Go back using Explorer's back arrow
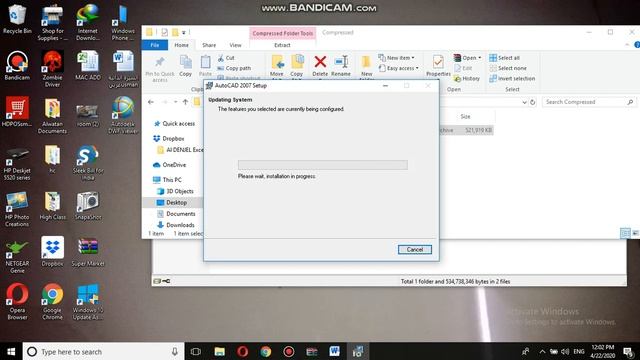The image size is (640, 360). click(x=151, y=102)
